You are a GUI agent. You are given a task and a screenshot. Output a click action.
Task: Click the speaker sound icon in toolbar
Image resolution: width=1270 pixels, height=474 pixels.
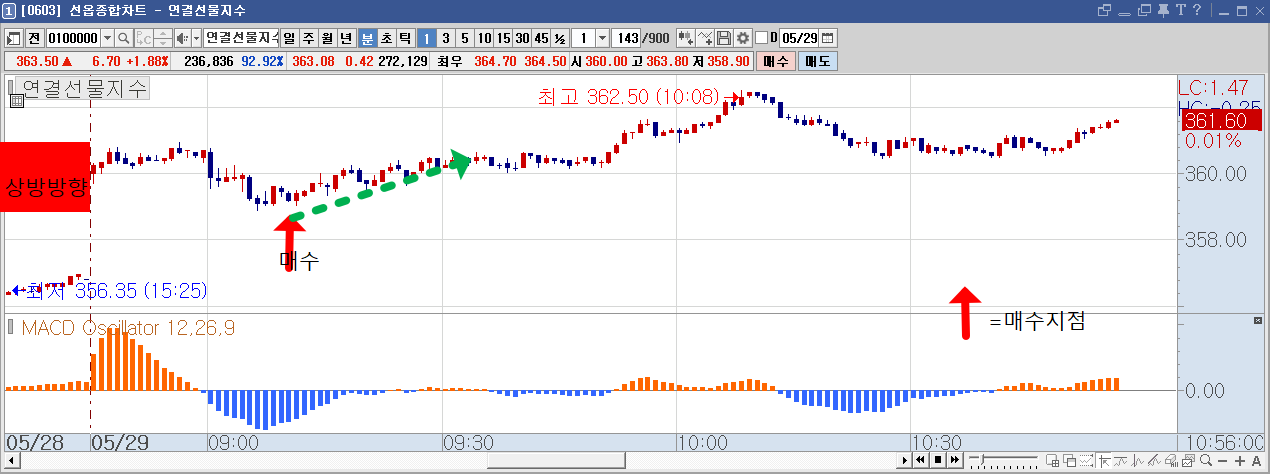coord(182,38)
